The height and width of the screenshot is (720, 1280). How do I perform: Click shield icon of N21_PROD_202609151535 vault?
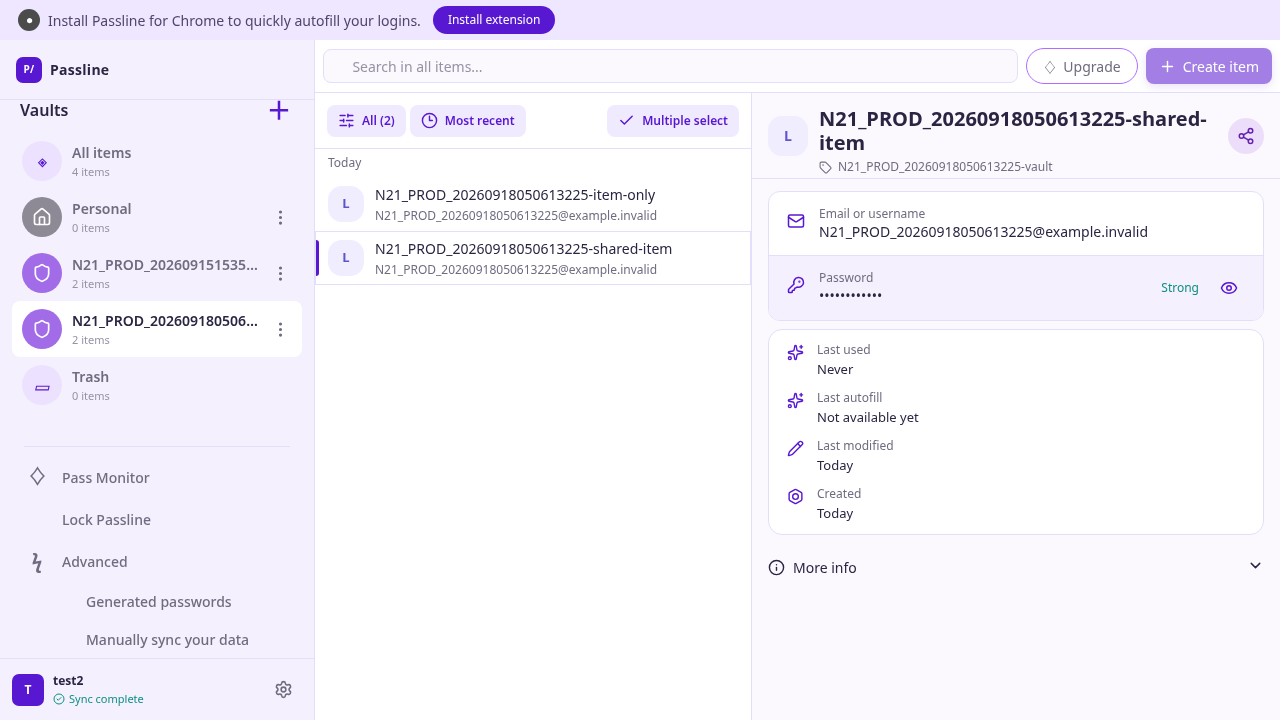coord(42,273)
